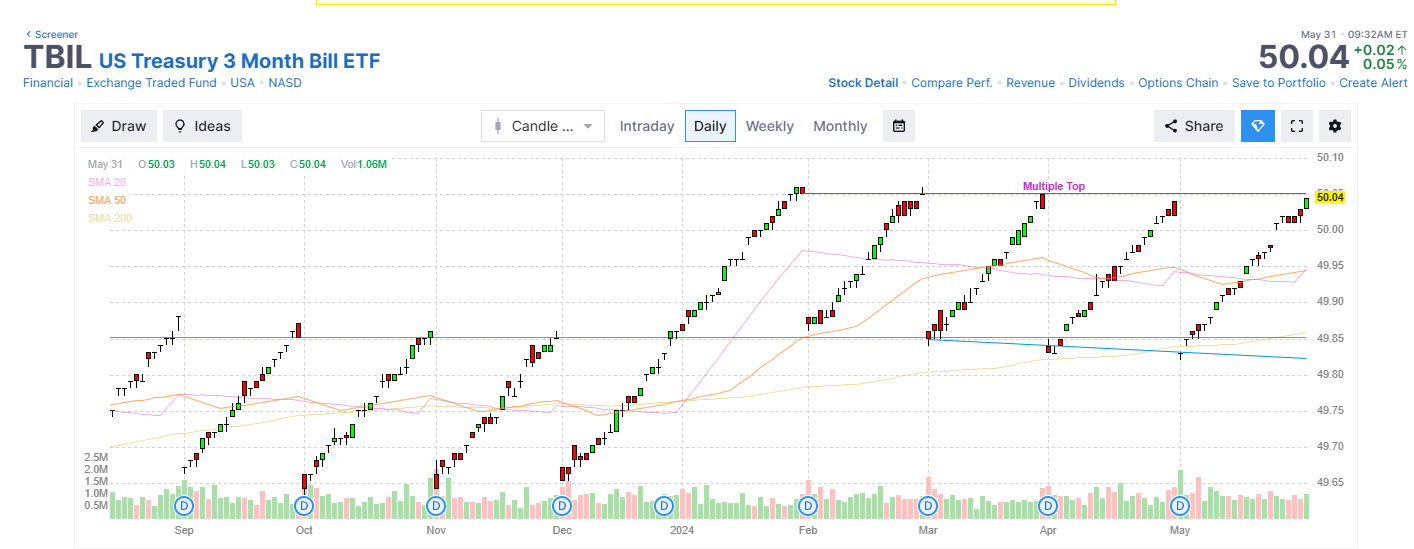The height and width of the screenshot is (549, 1414).
Task: Select the SMA 50 legend label
Action: (x=107, y=200)
